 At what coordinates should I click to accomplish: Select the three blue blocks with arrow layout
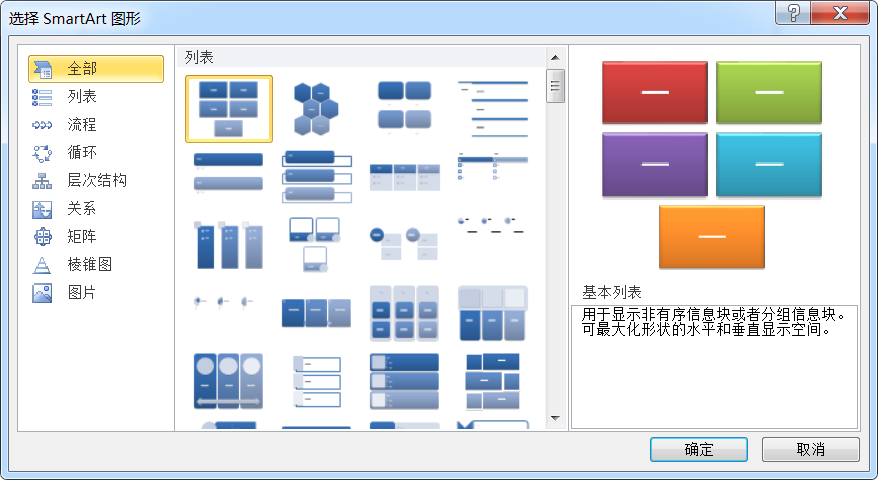click(316, 313)
